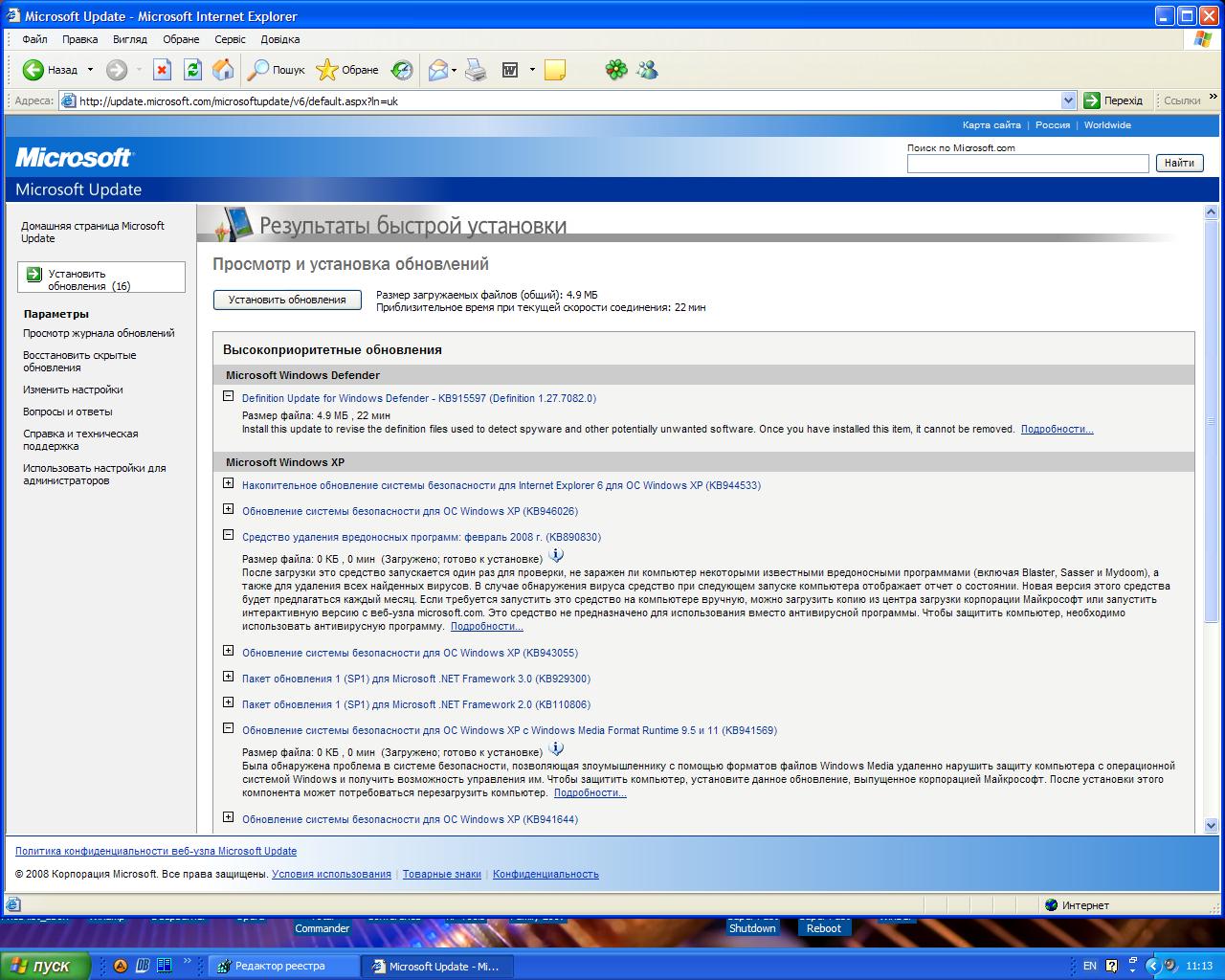
Task: Go to the Home page icon
Action: (x=222, y=70)
